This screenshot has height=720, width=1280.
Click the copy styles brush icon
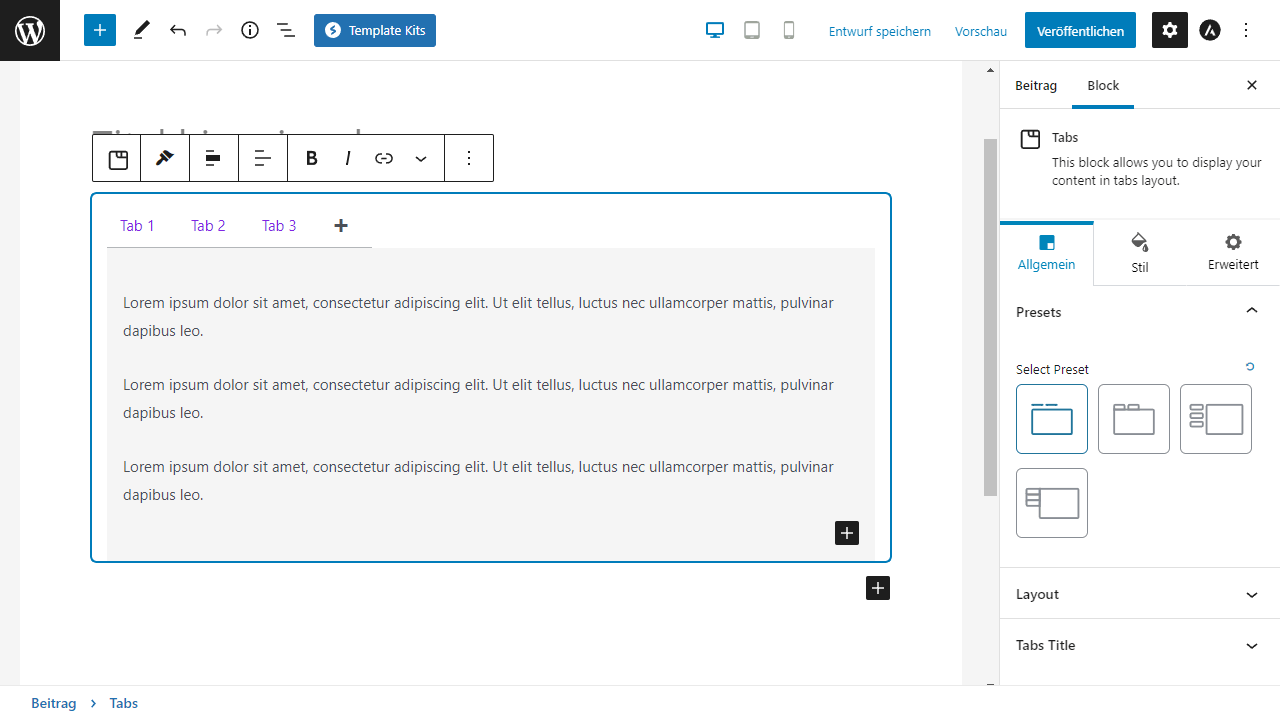[165, 158]
